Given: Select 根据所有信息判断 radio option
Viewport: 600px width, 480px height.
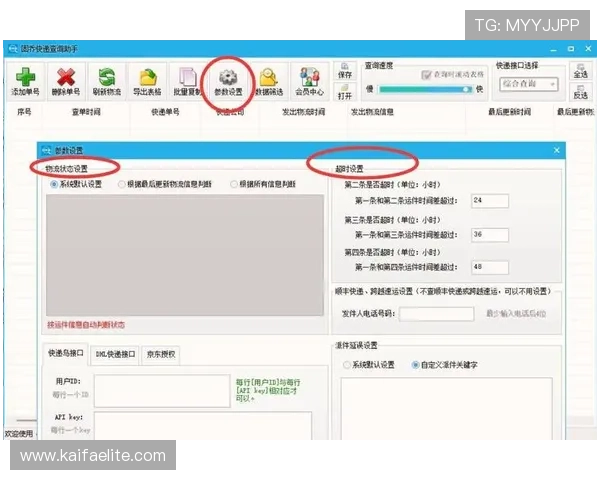Looking at the screenshot, I should 234,184.
